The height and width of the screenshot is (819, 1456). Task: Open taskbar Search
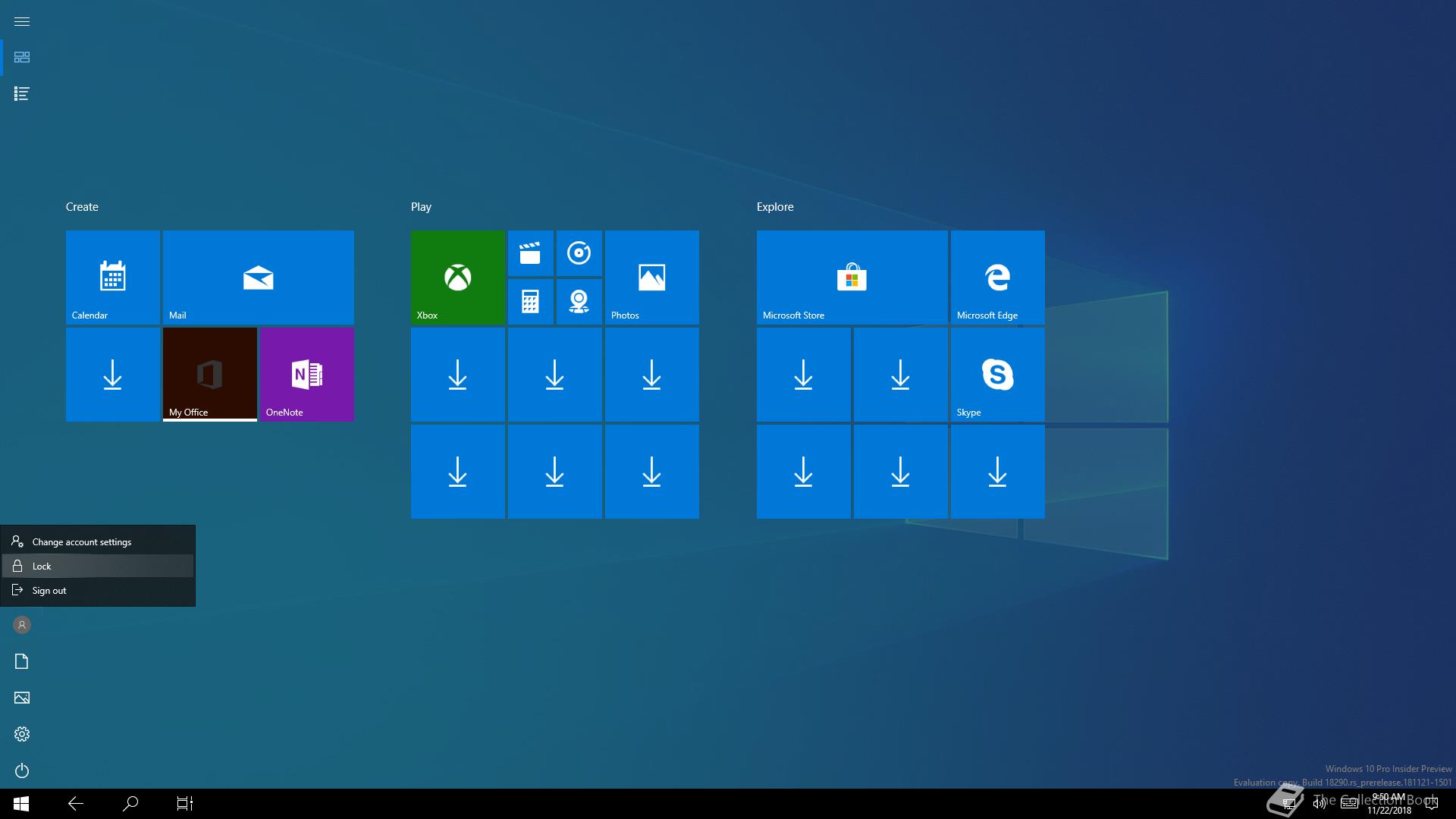click(130, 804)
